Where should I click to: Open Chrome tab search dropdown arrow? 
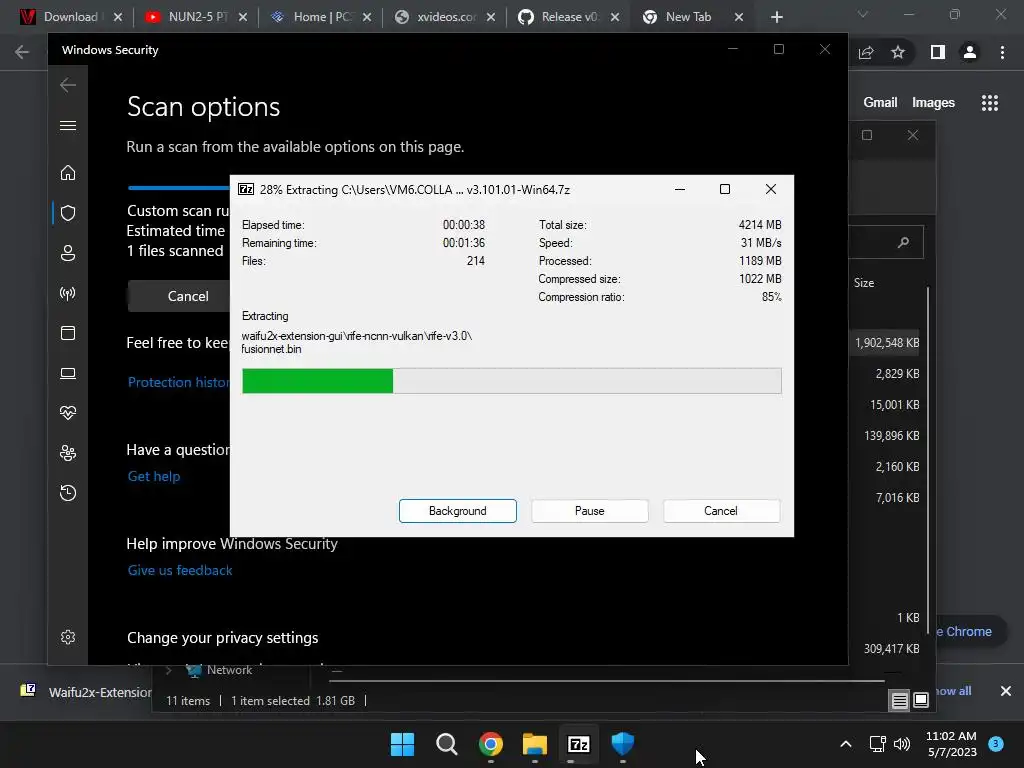pos(863,14)
